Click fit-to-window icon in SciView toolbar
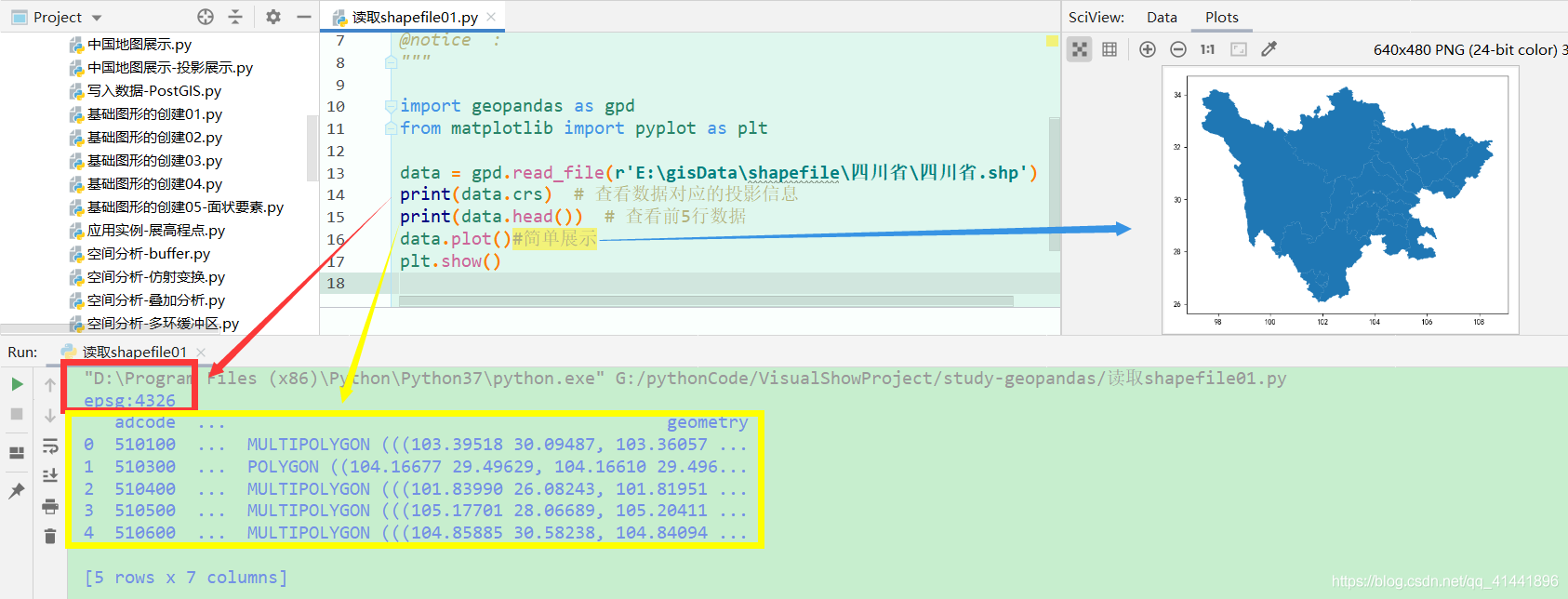 (x=1239, y=49)
